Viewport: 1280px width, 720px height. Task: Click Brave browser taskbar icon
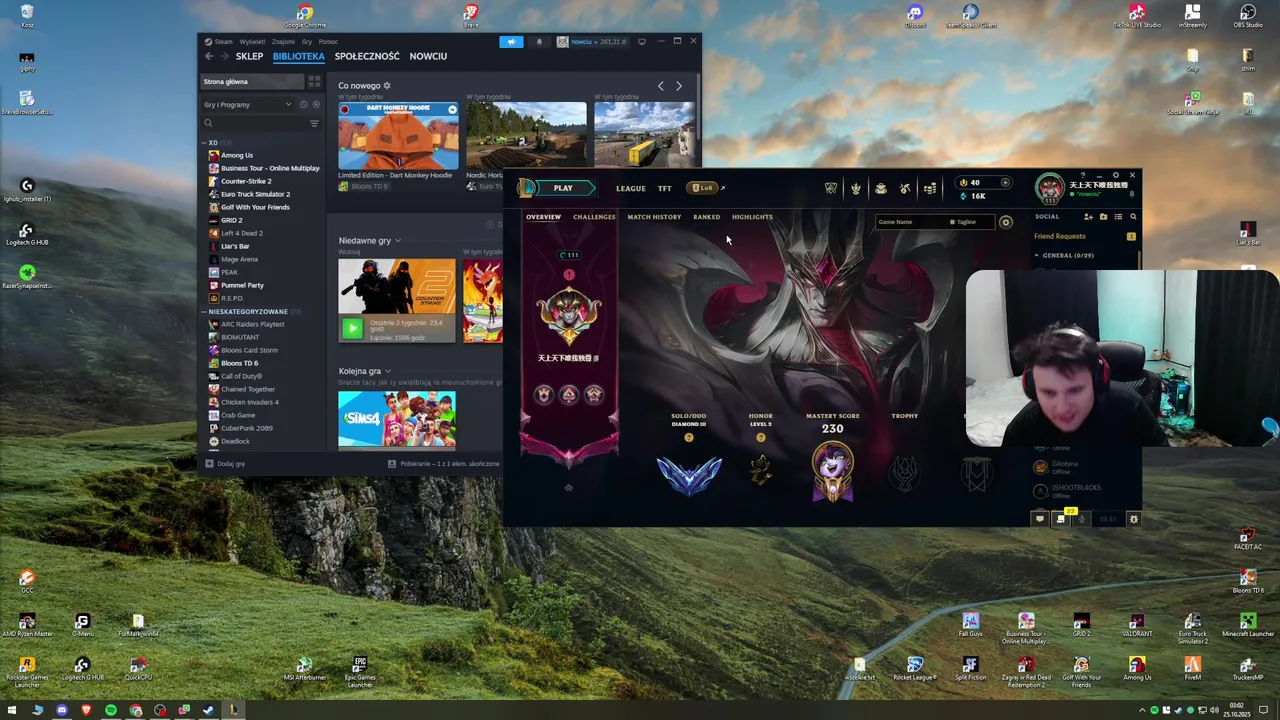click(86, 710)
